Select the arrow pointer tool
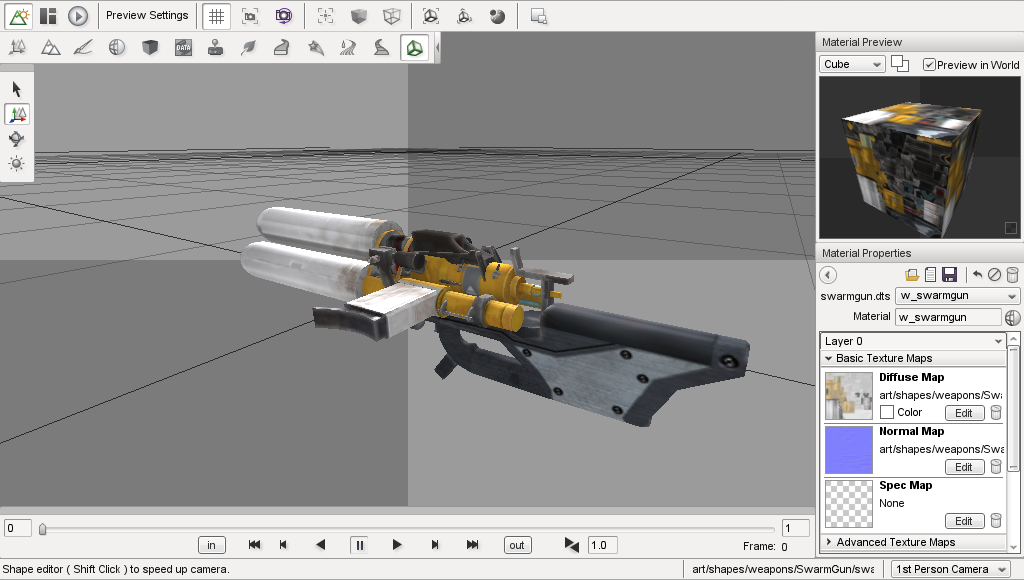This screenshot has height=580, width=1024. tap(17, 89)
